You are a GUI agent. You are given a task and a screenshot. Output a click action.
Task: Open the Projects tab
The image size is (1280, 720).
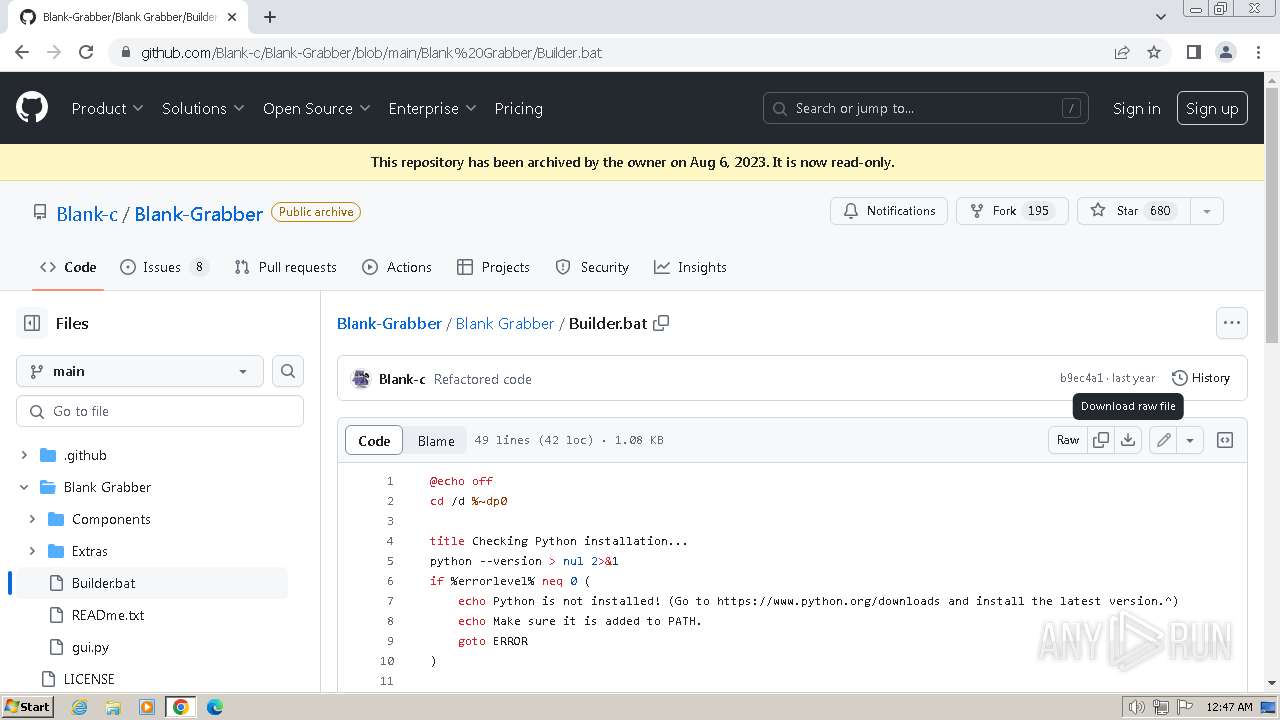click(493, 267)
